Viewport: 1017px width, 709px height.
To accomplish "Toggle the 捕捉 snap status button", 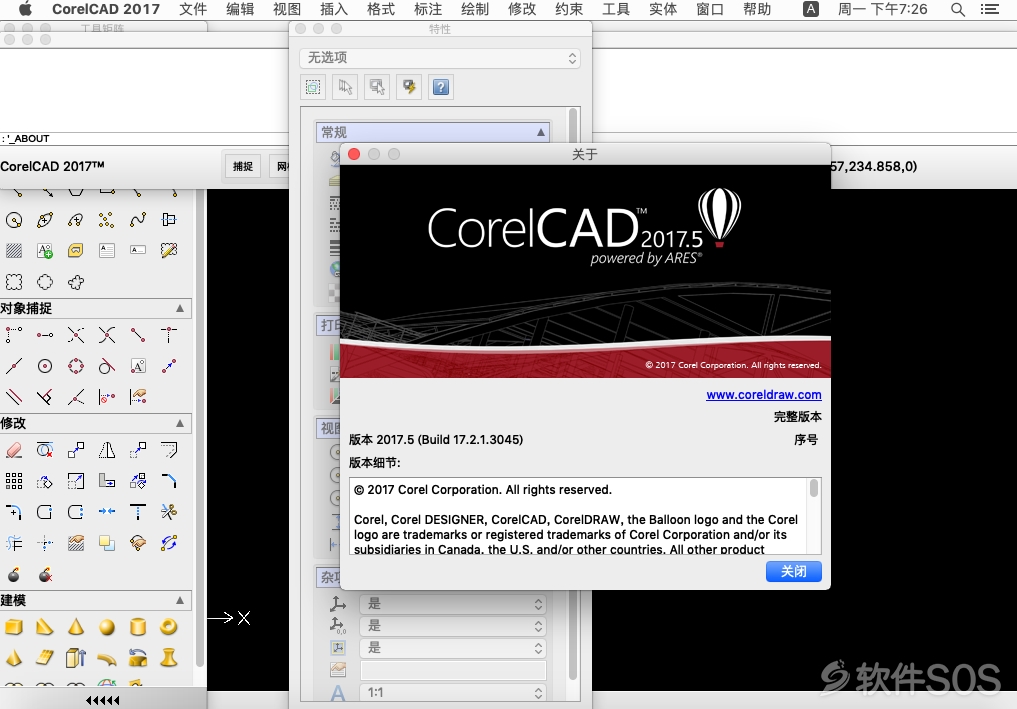I will [243, 166].
